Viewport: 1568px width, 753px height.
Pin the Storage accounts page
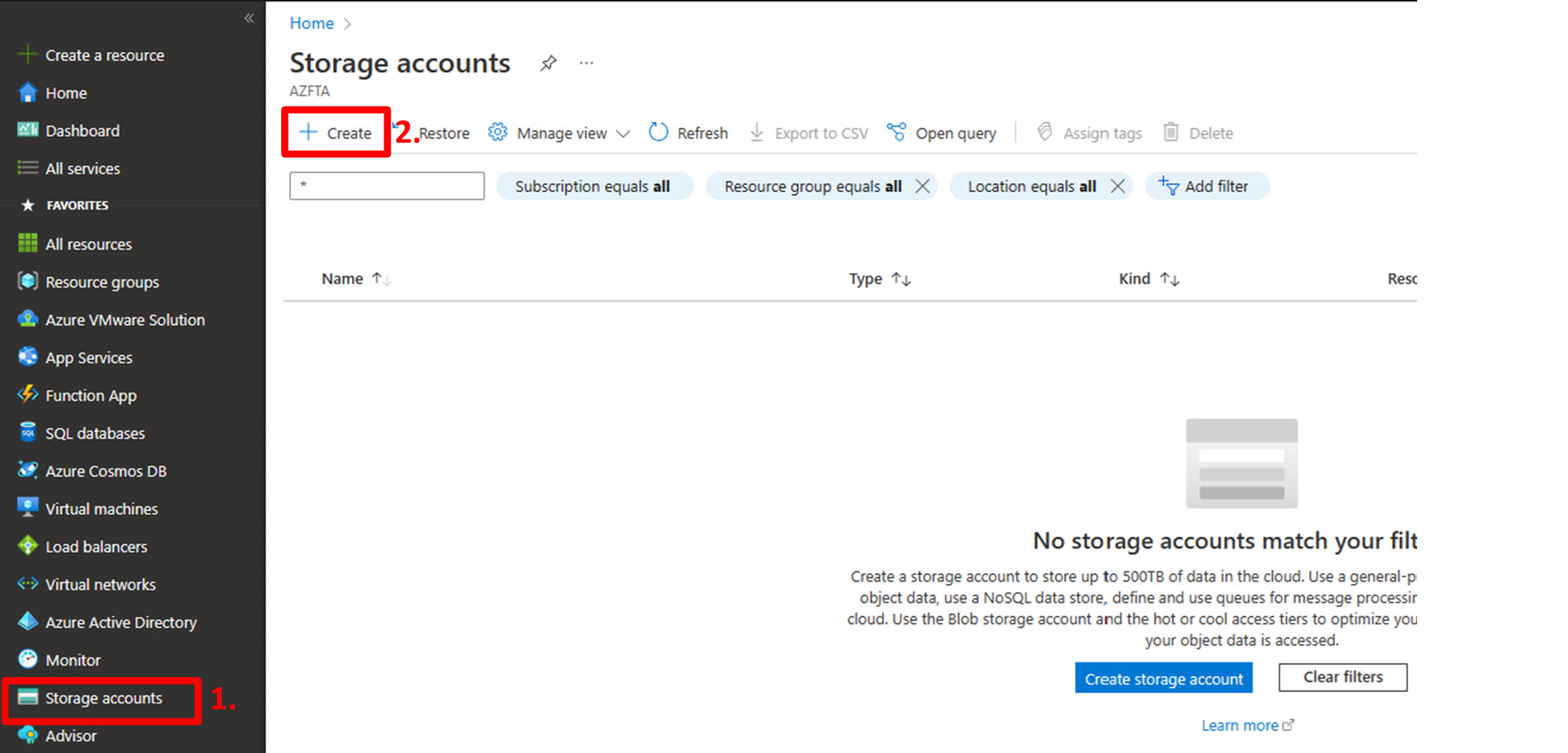tap(547, 63)
